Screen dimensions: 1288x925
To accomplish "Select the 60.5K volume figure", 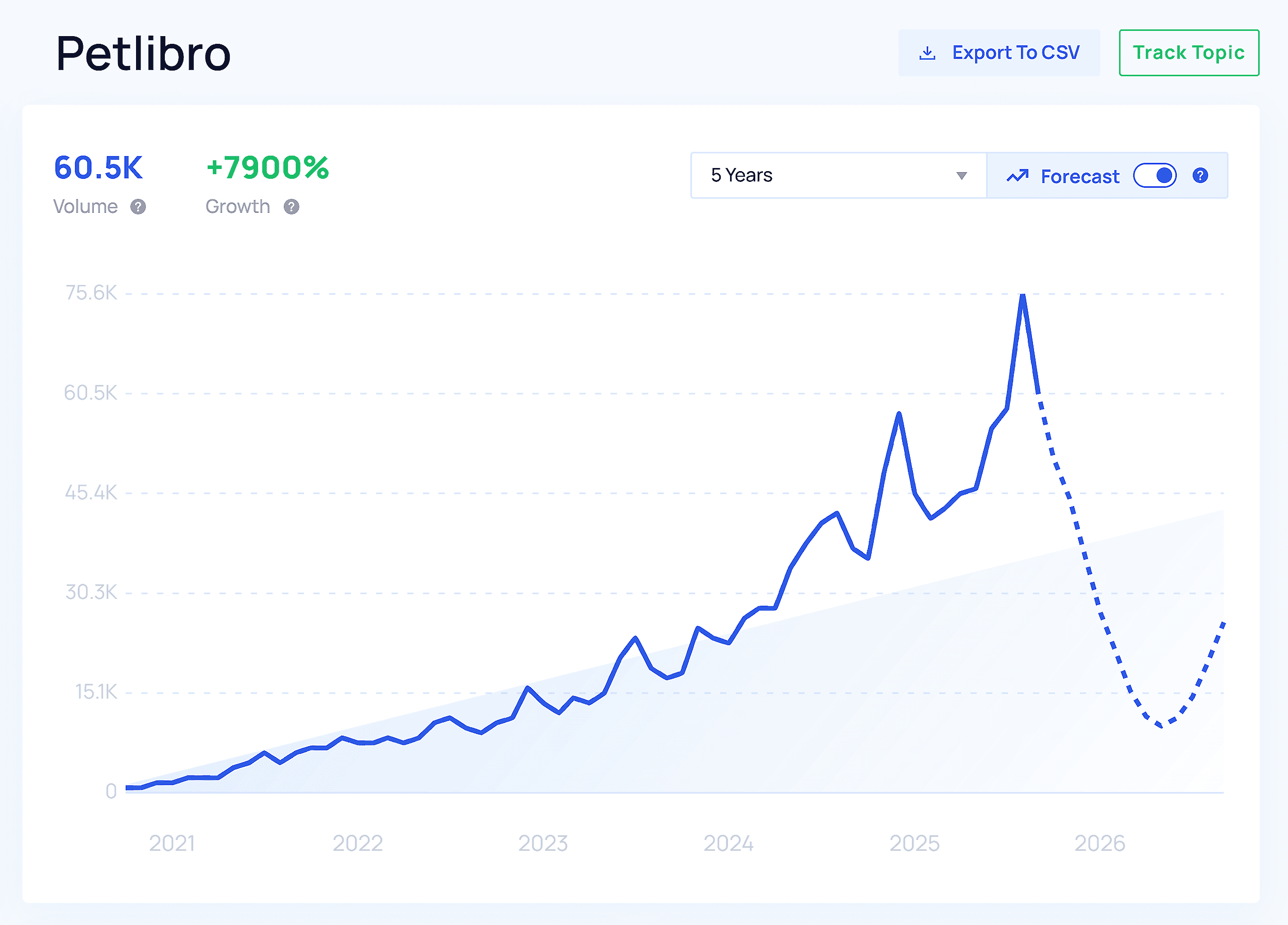I will point(98,168).
